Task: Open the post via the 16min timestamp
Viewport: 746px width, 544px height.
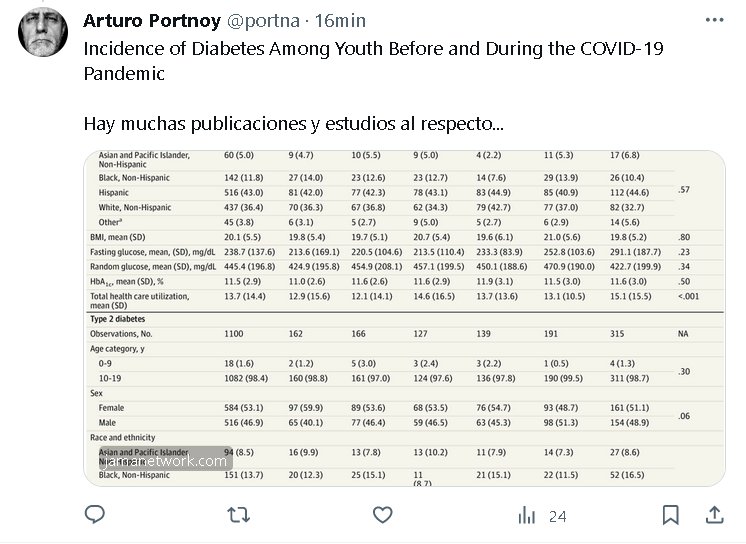Action: coord(341,21)
